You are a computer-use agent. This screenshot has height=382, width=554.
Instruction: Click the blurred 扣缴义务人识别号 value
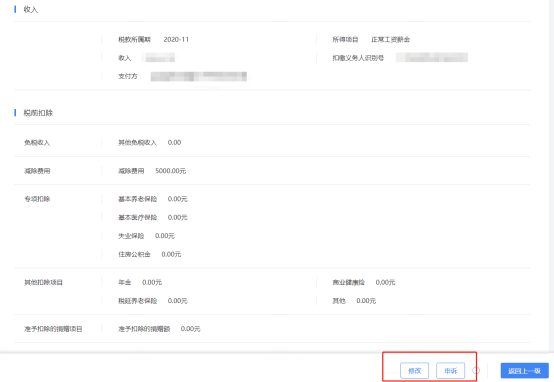click(432, 58)
